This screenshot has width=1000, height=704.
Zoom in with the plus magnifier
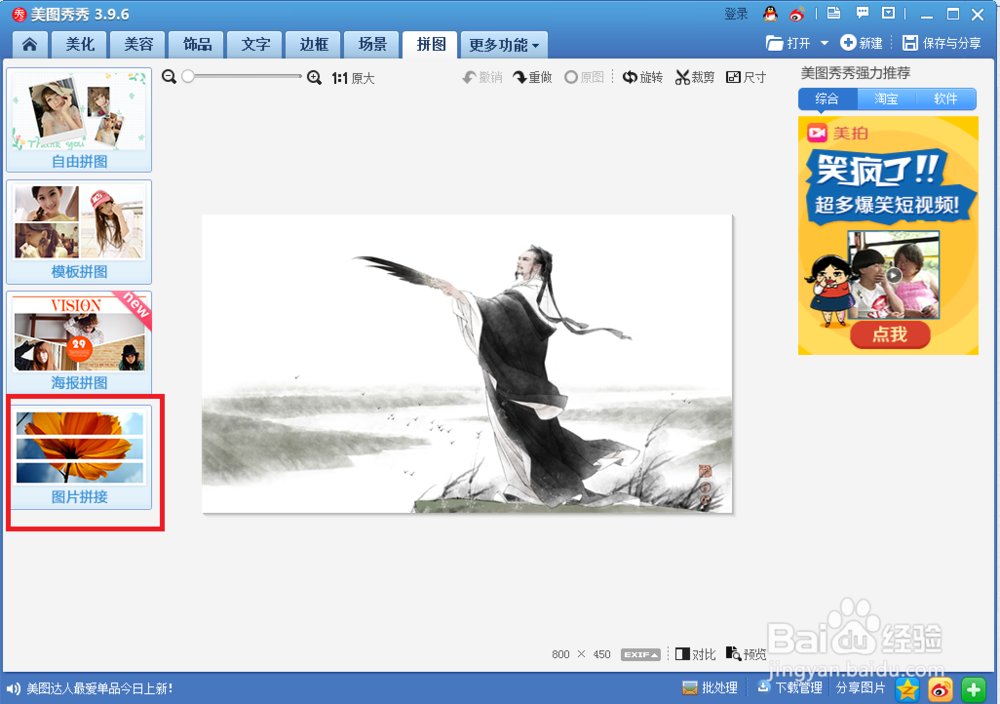(x=314, y=78)
